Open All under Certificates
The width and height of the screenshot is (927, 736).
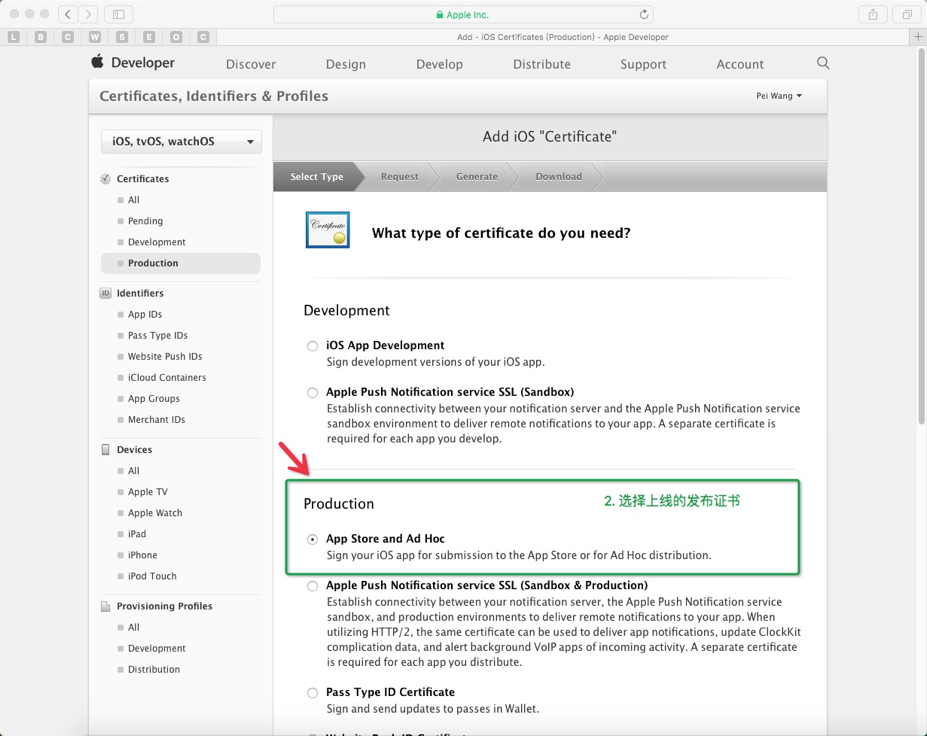click(x=134, y=200)
